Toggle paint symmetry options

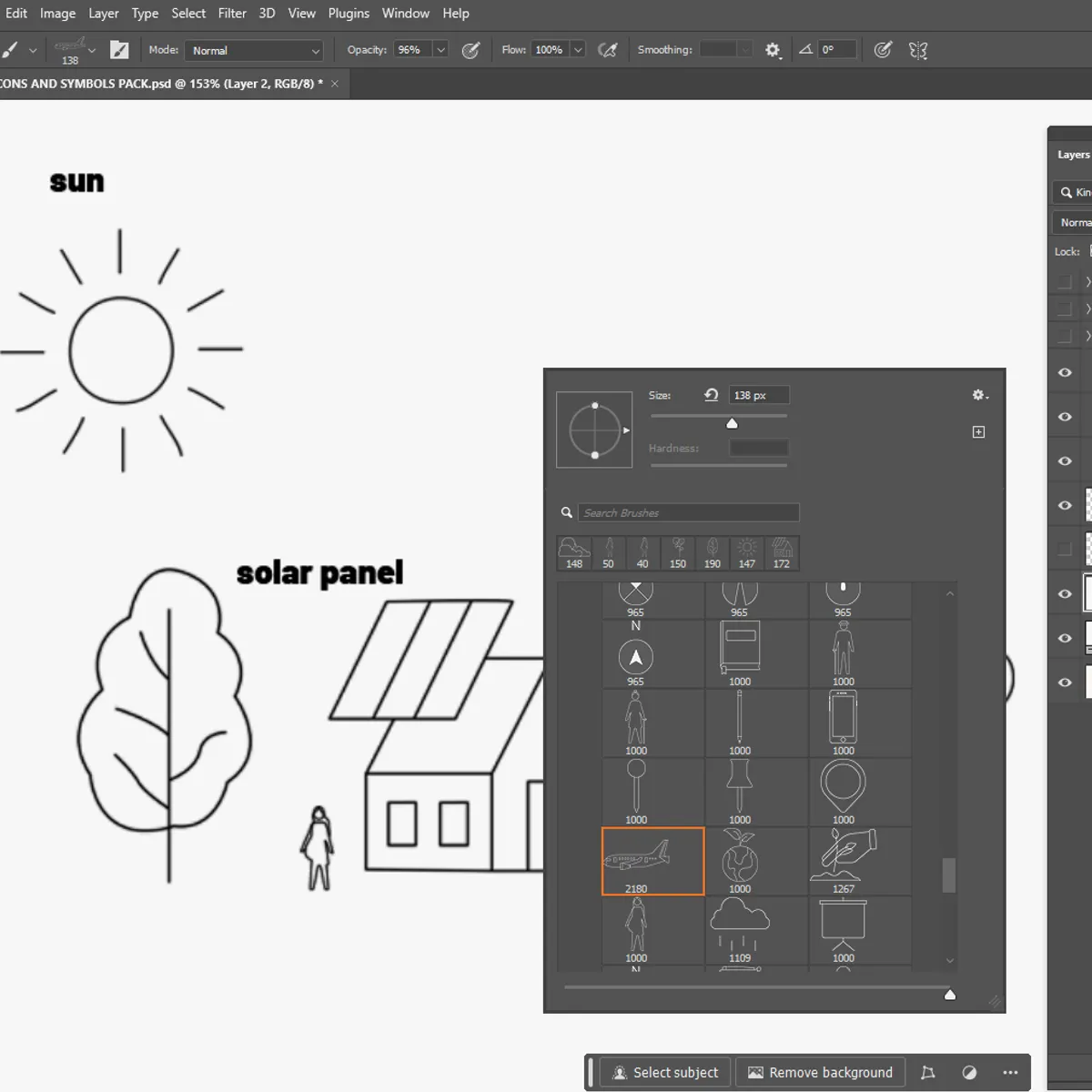click(918, 50)
